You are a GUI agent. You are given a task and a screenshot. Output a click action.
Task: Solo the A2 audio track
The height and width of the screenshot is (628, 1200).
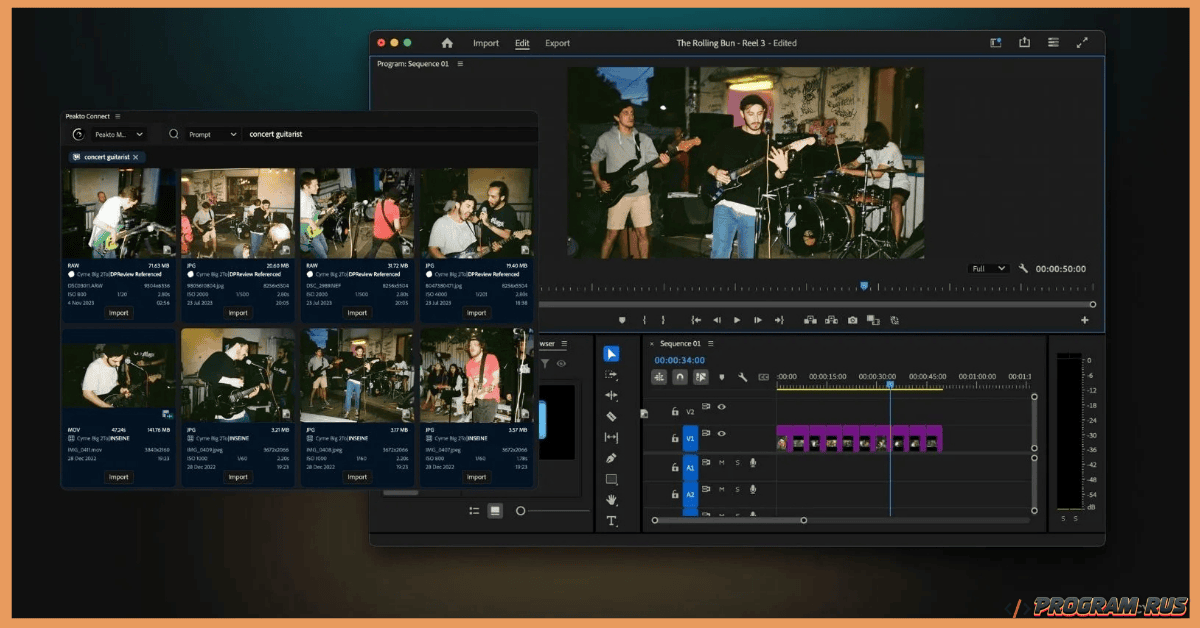click(737, 490)
